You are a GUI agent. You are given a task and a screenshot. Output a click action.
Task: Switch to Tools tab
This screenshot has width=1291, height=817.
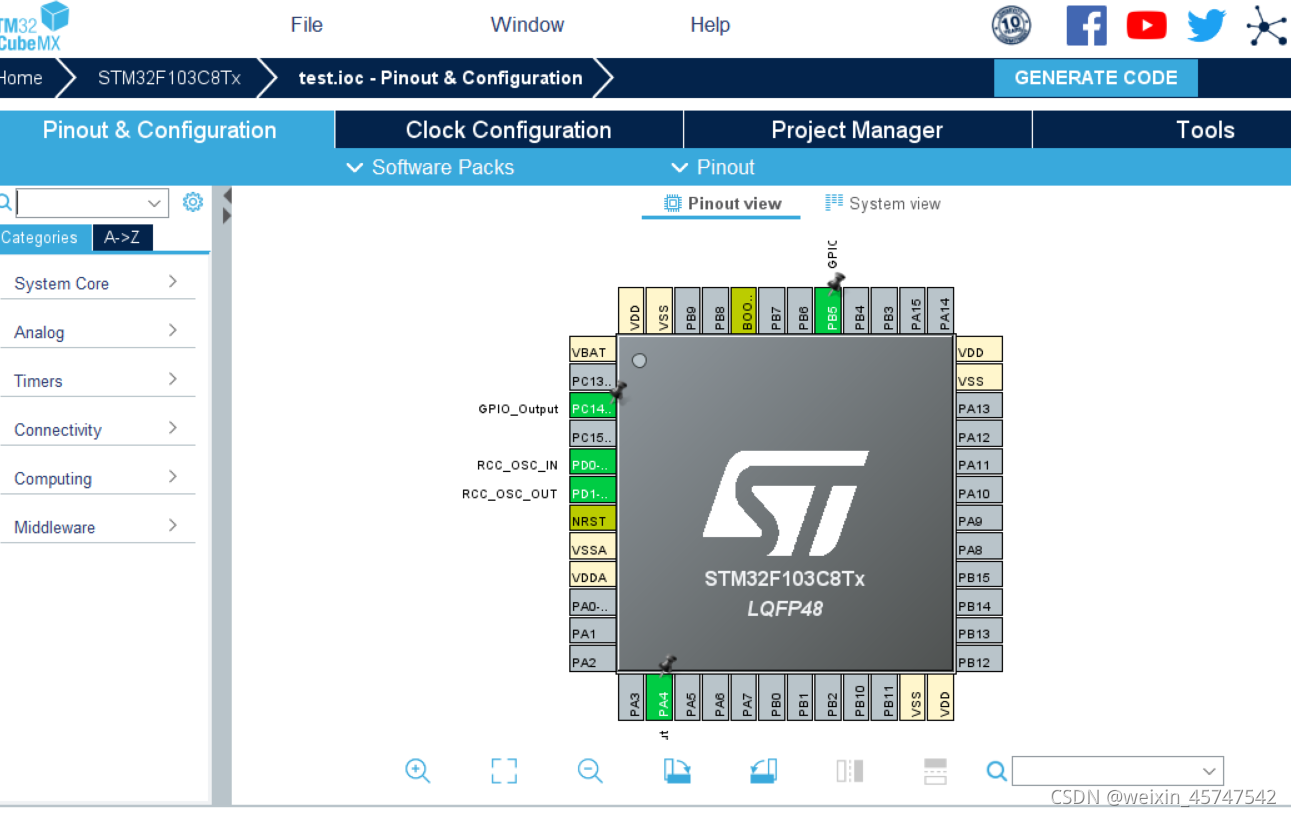point(1205,130)
